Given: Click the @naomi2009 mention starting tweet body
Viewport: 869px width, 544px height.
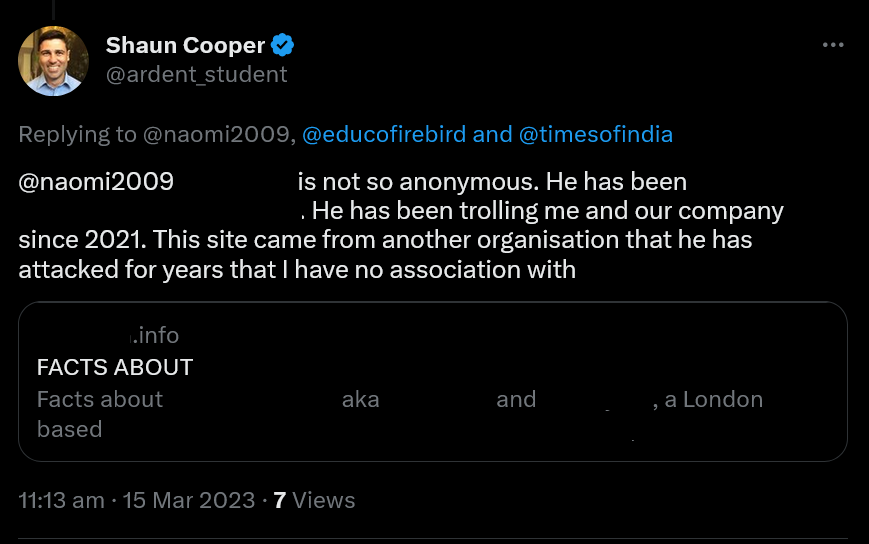Looking at the screenshot, I should (x=96, y=183).
